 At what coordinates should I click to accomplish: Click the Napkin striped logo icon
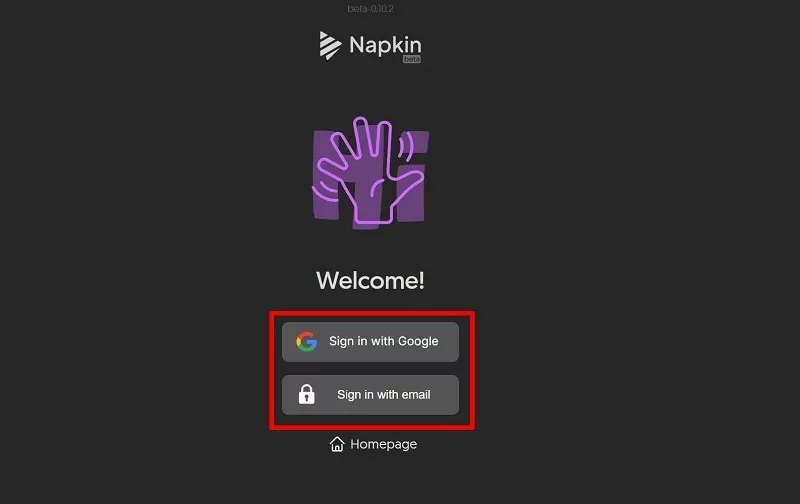(330, 45)
